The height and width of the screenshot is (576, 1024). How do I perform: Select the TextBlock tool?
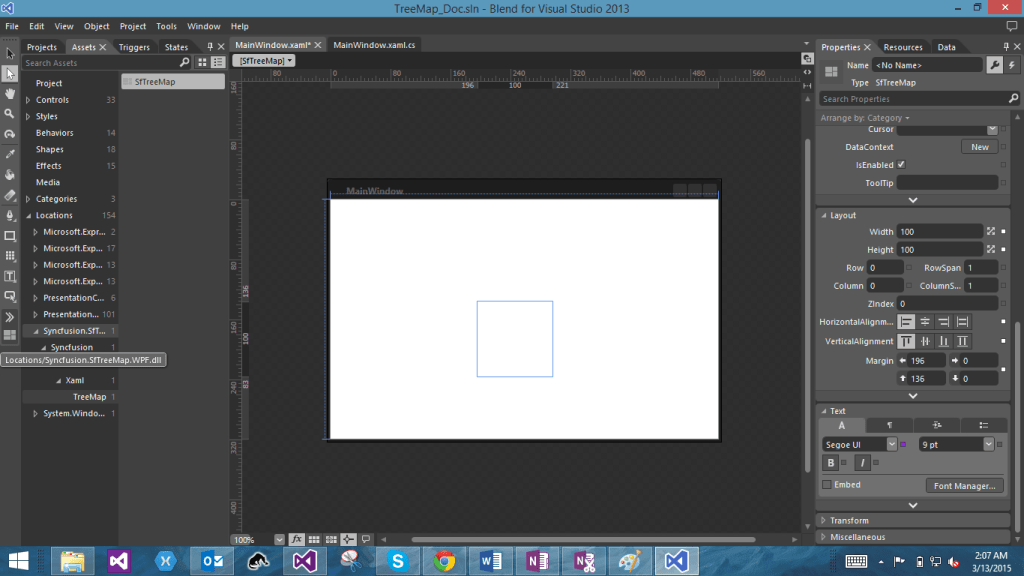pos(10,276)
